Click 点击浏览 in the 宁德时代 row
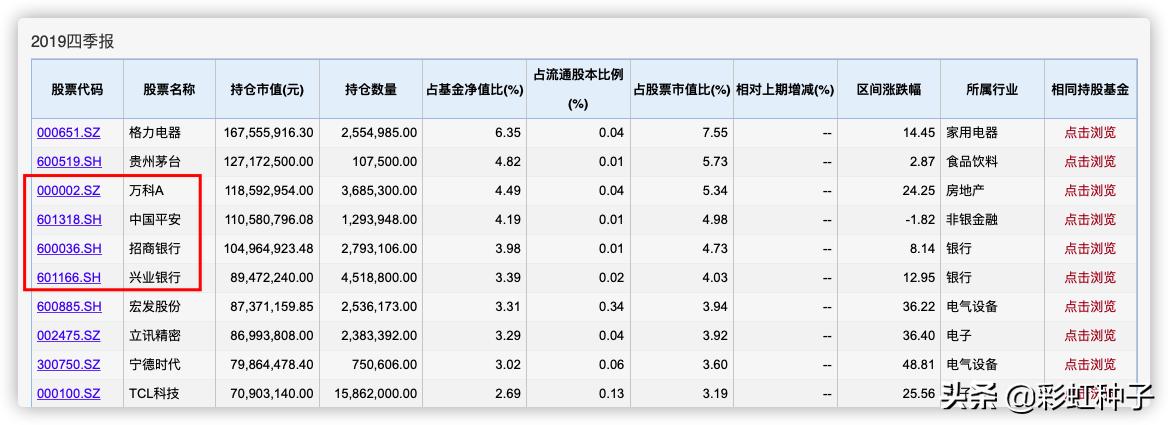 click(x=1090, y=365)
